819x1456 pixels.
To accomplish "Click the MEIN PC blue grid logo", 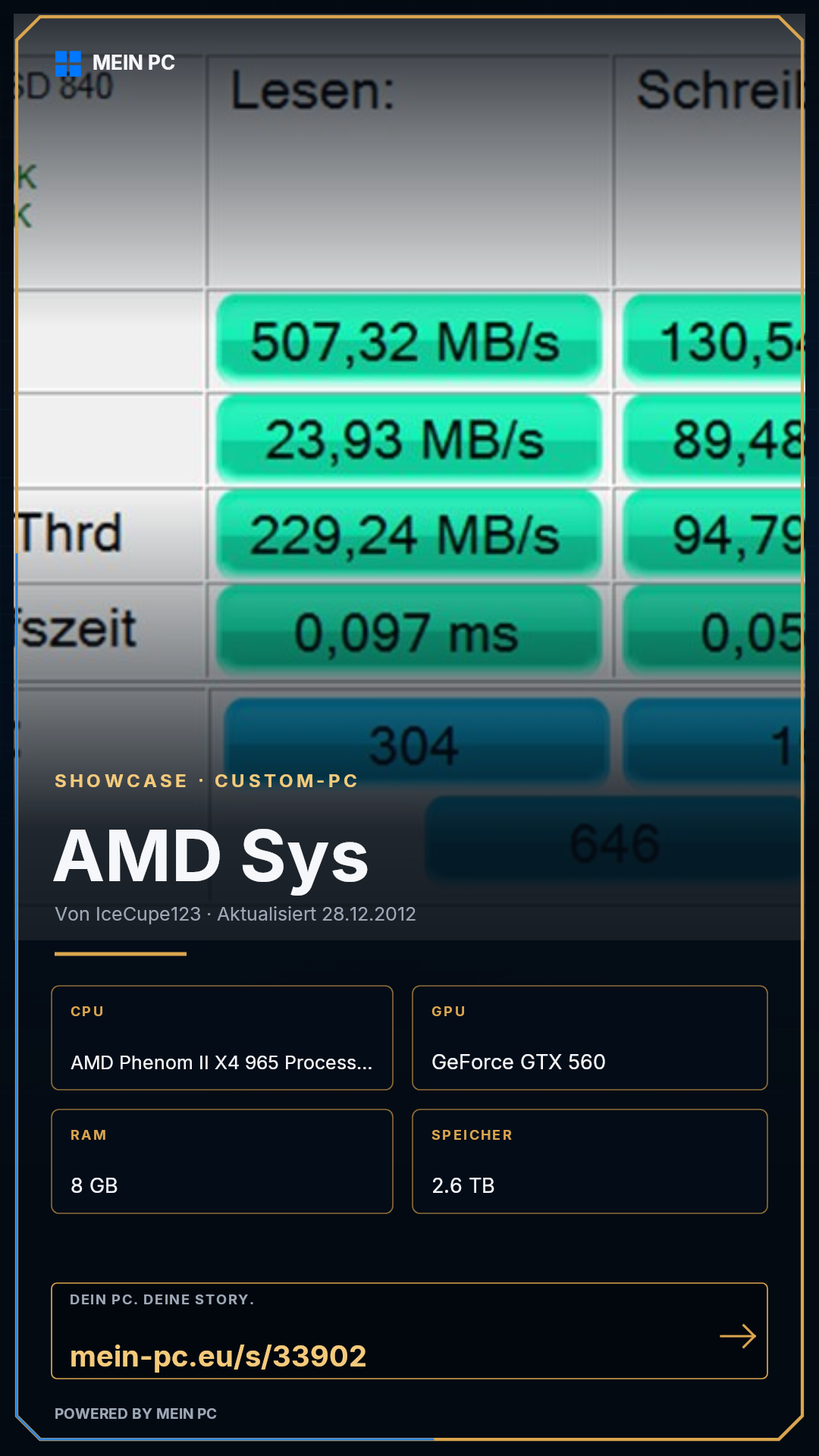I will (68, 64).
